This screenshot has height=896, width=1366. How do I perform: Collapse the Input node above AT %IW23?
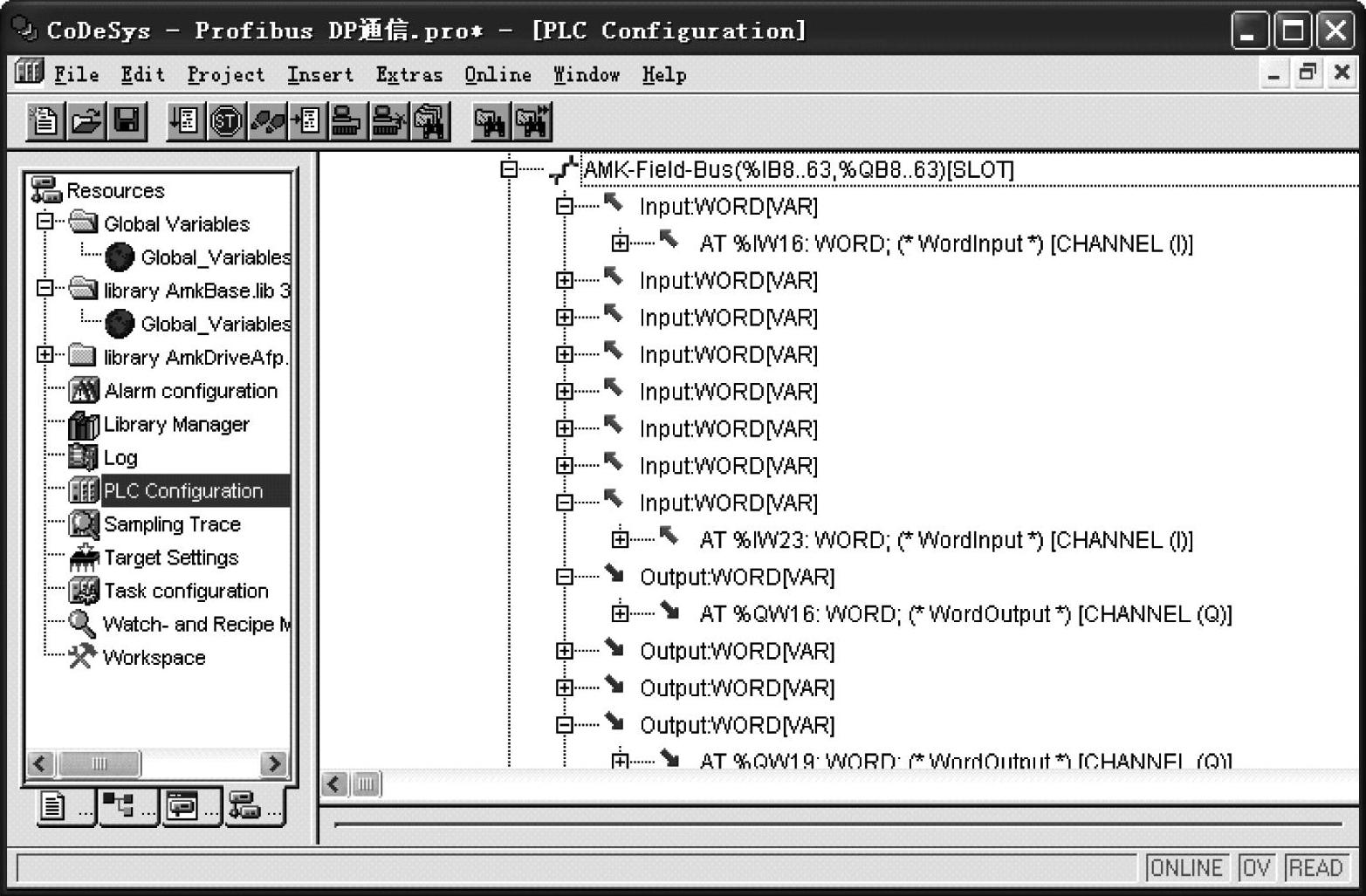pos(565,503)
